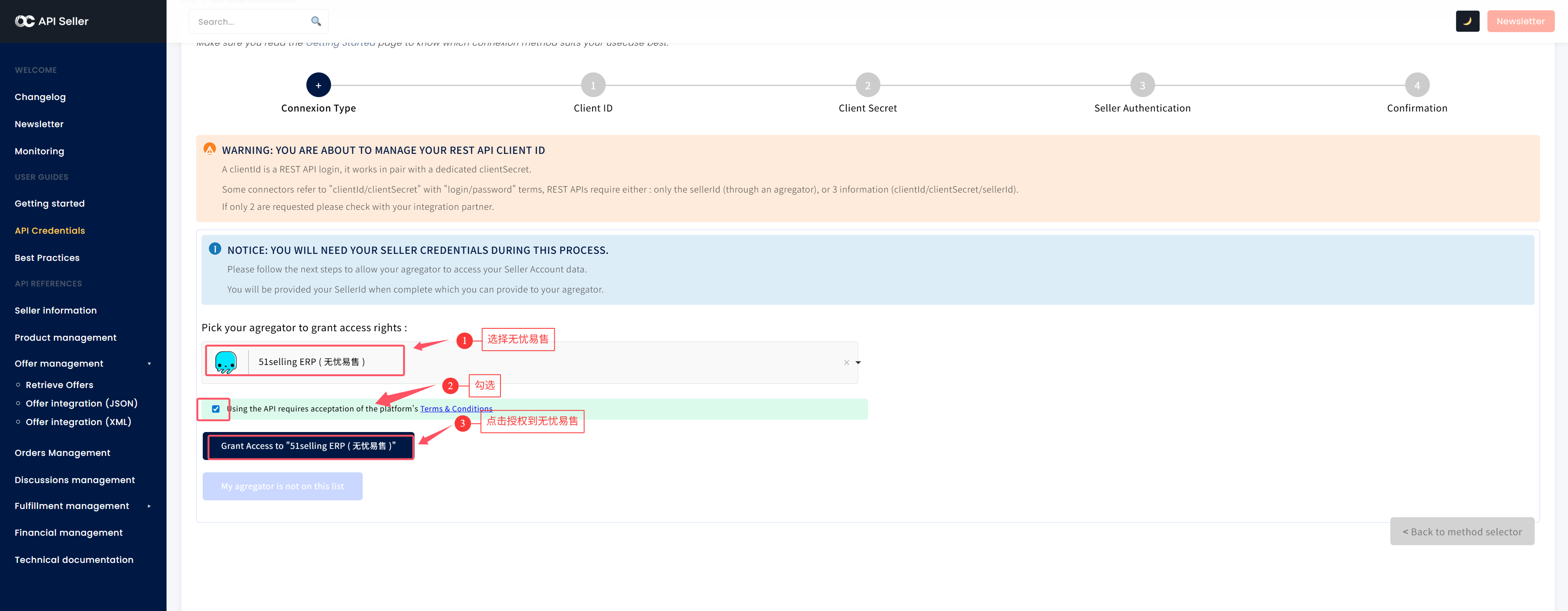Click the Client ID step circle
The width and height of the screenshot is (1568, 611).
pyautogui.click(x=593, y=85)
